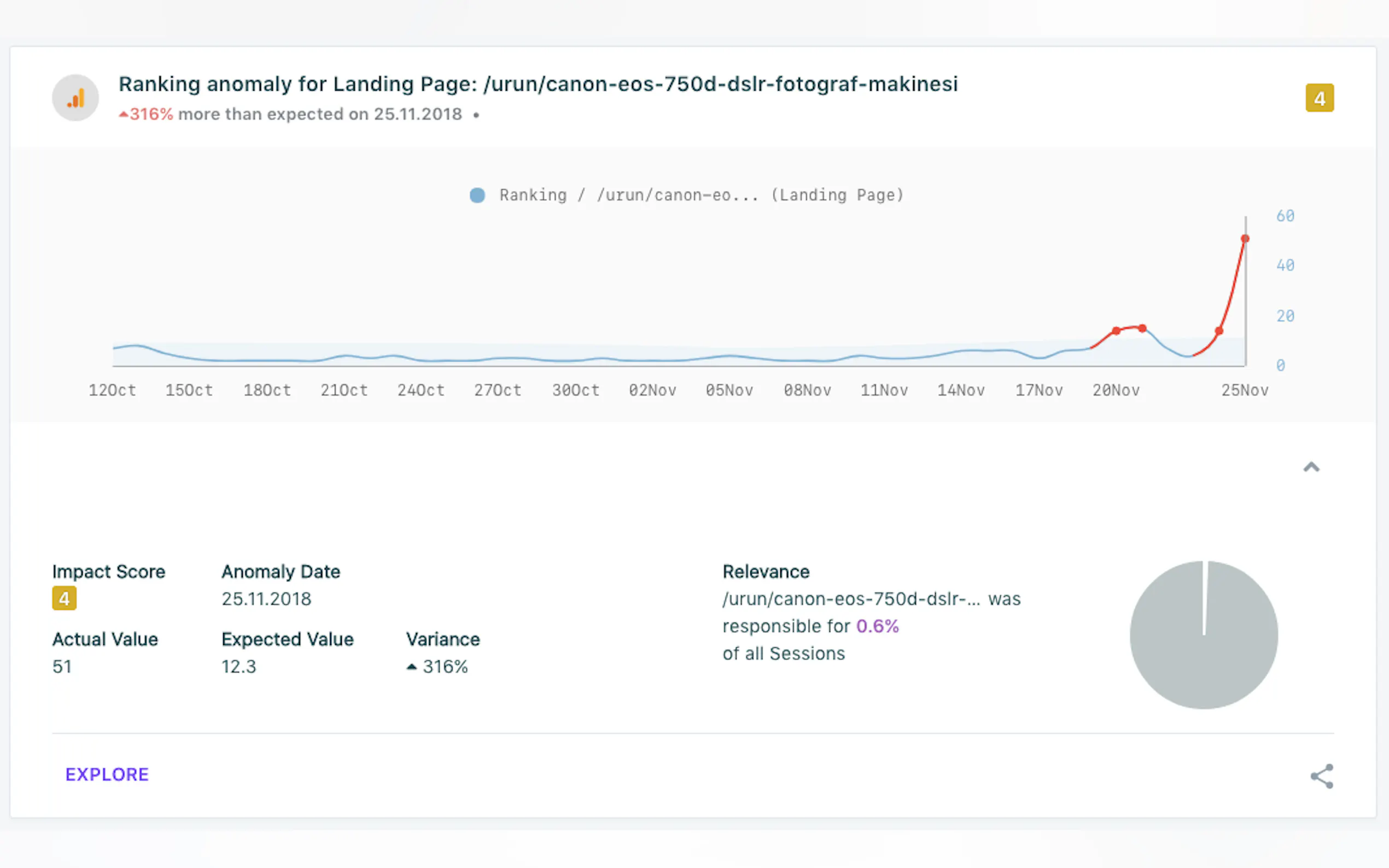The height and width of the screenshot is (868, 1389).
Task: Click the small dot after 25.11.2018 in subtitle
Action: click(x=476, y=115)
